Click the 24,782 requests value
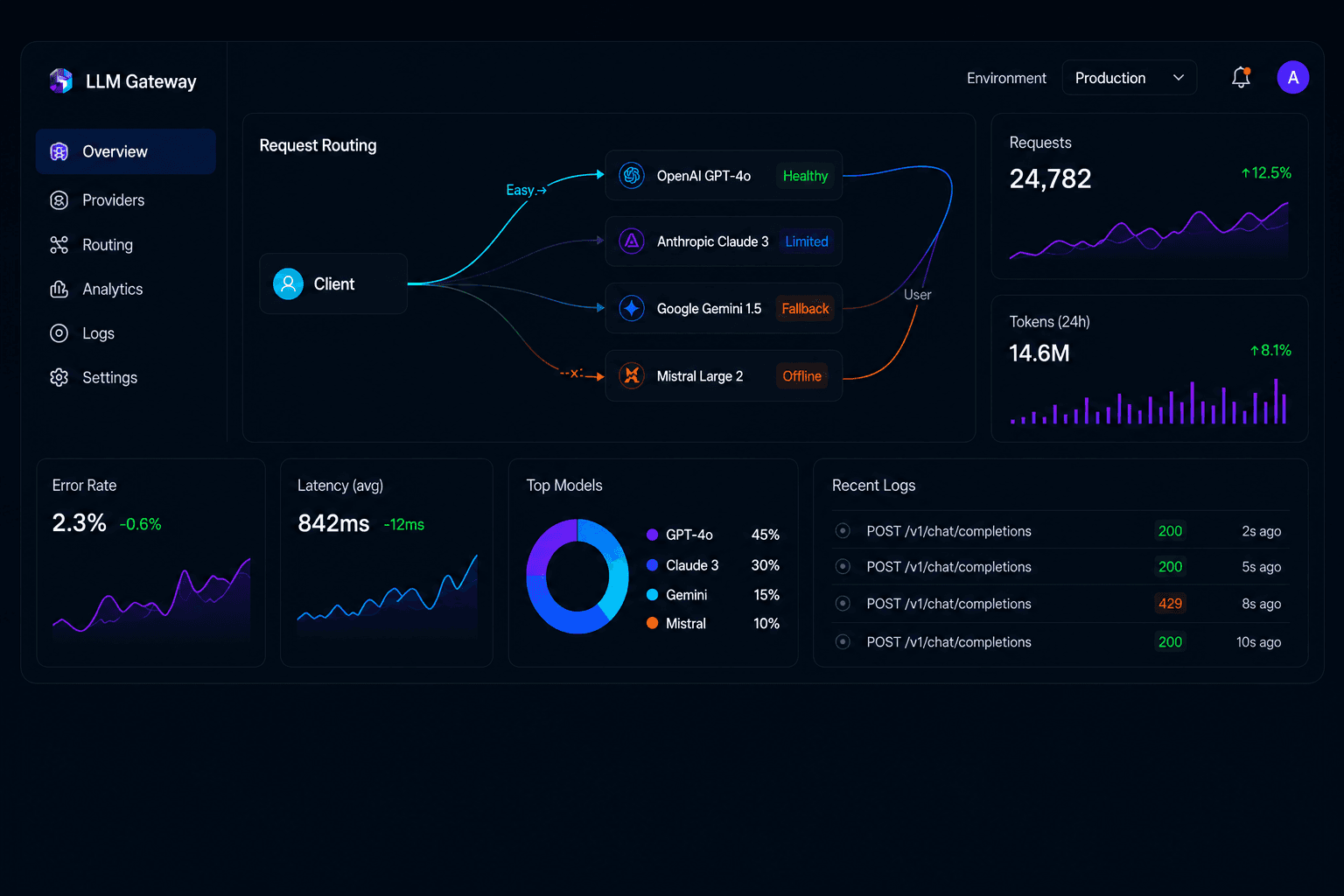1344x896 pixels. pos(1050,178)
